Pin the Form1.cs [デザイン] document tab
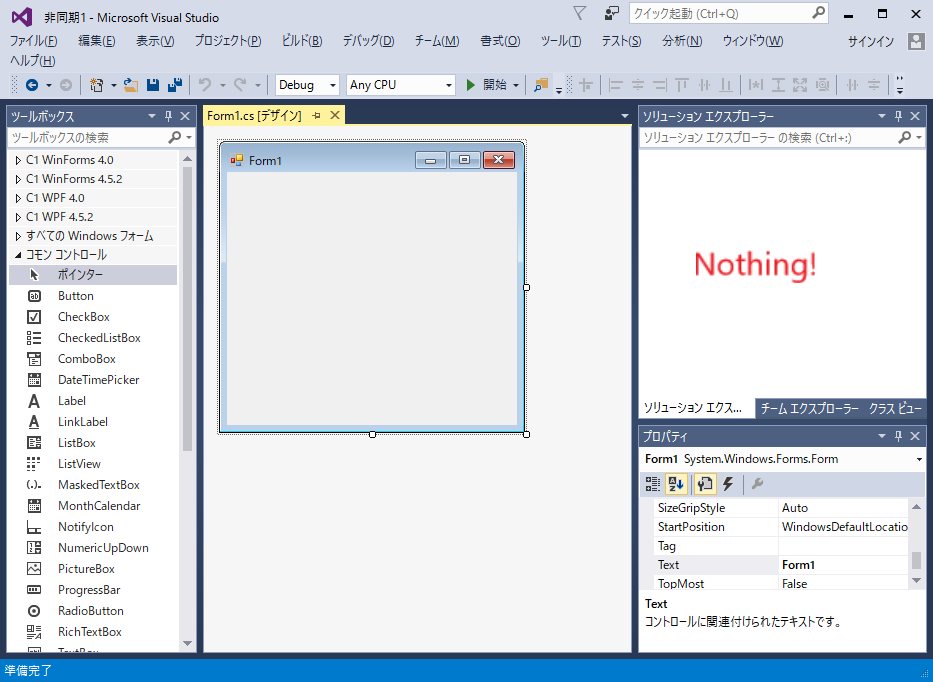The image size is (933, 682). click(x=316, y=115)
